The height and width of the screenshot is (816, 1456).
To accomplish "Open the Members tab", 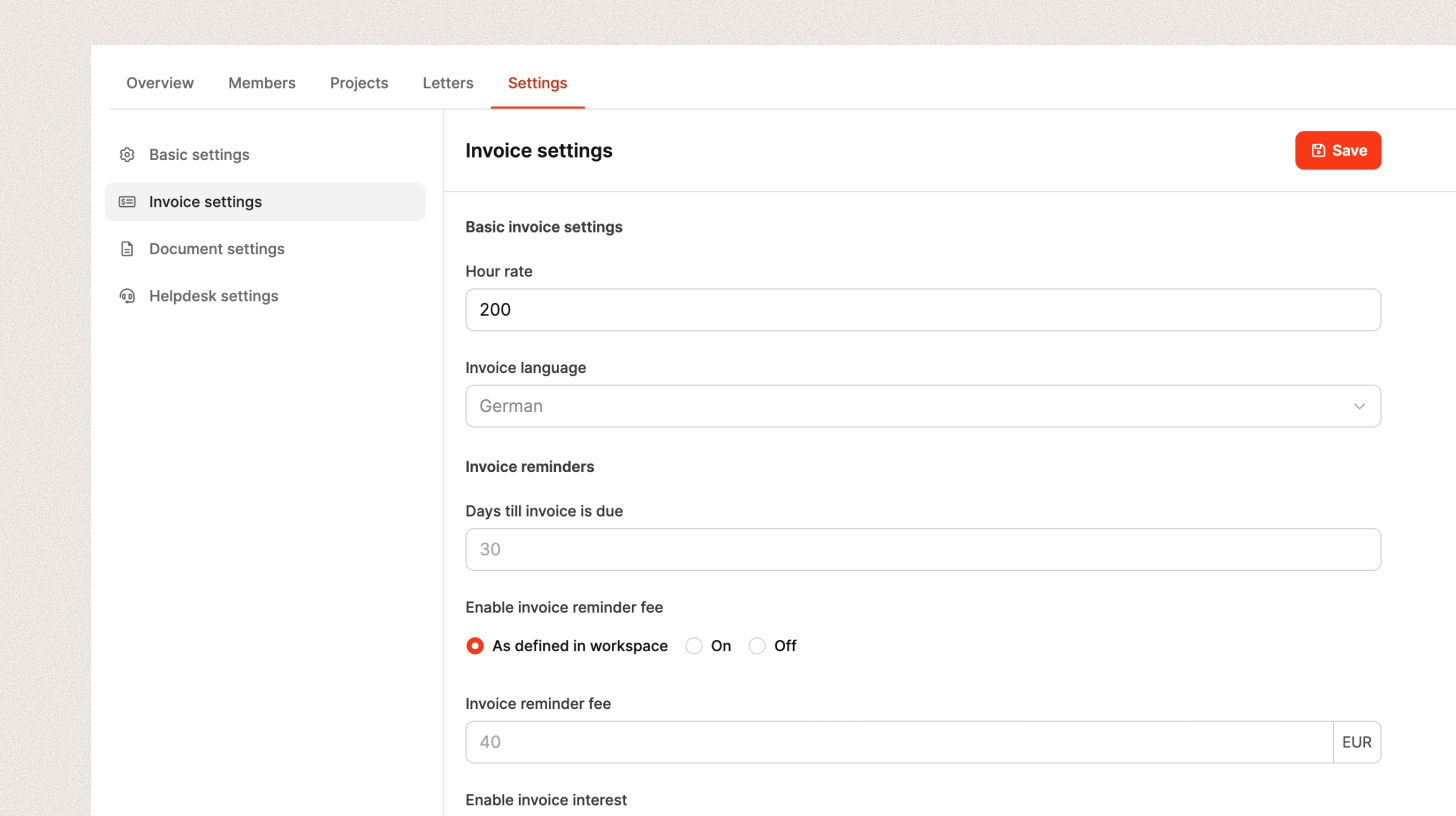I will [x=262, y=83].
